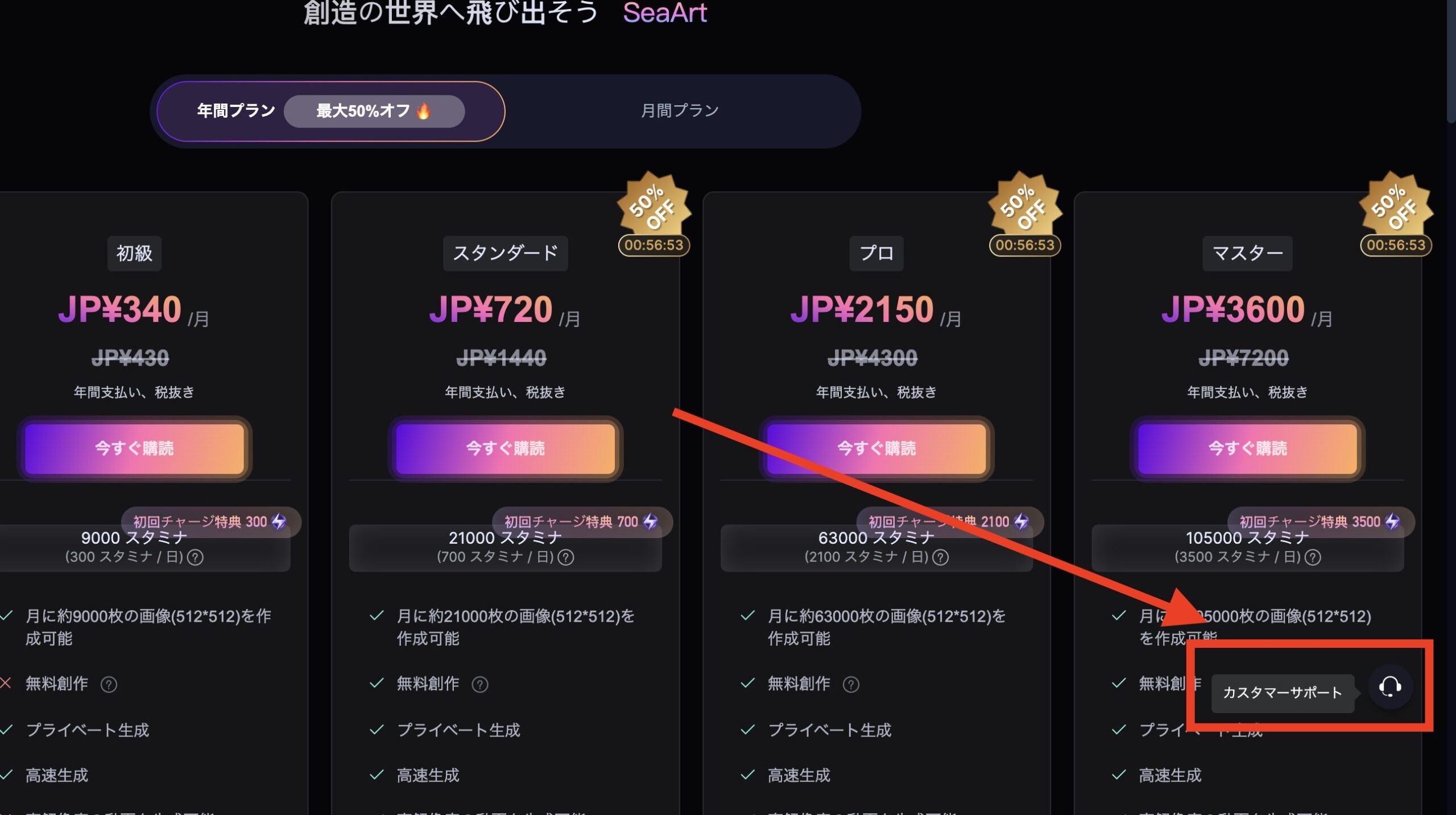Subscribe to the マスター plan with 今すぐ購読
Image resolution: width=1456 pixels, height=815 pixels.
[x=1248, y=449]
